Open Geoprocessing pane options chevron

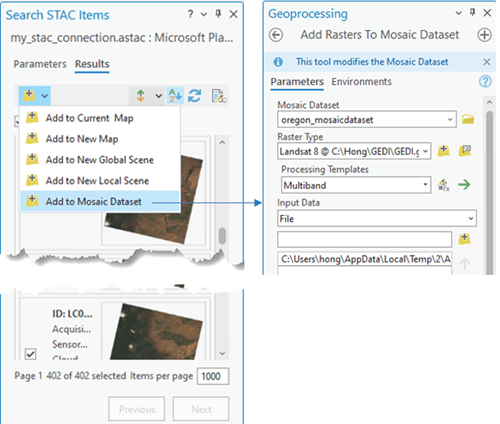click(x=458, y=13)
